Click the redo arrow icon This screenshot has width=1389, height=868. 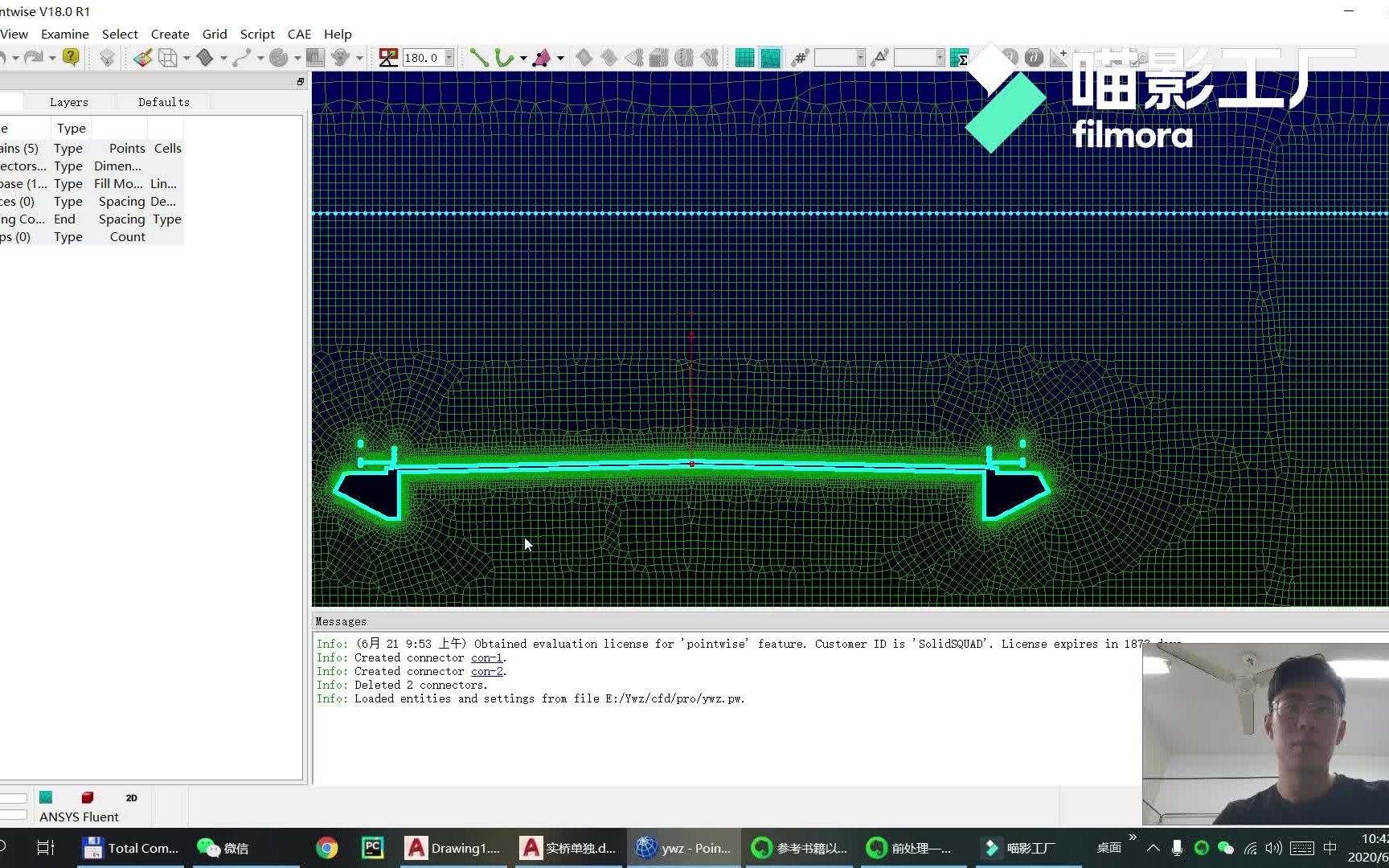[34, 56]
